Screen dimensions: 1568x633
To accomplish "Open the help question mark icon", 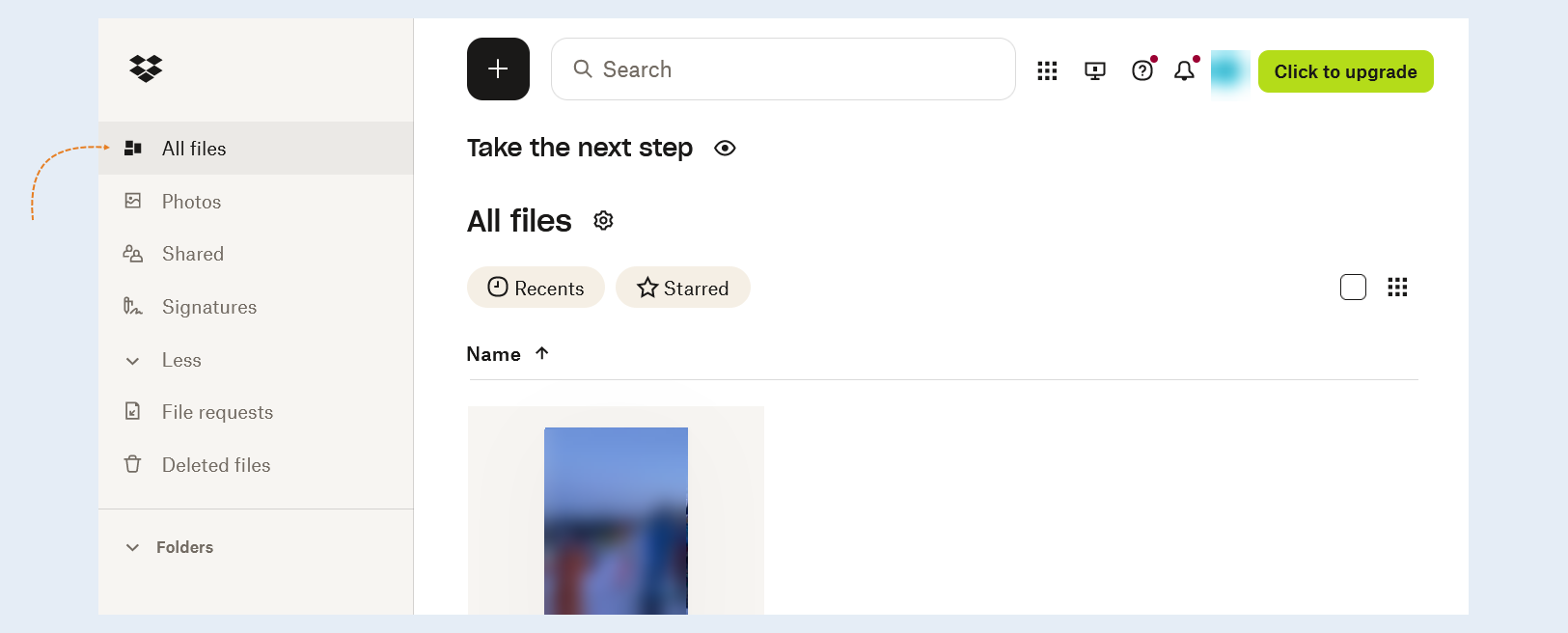I will tap(1142, 70).
